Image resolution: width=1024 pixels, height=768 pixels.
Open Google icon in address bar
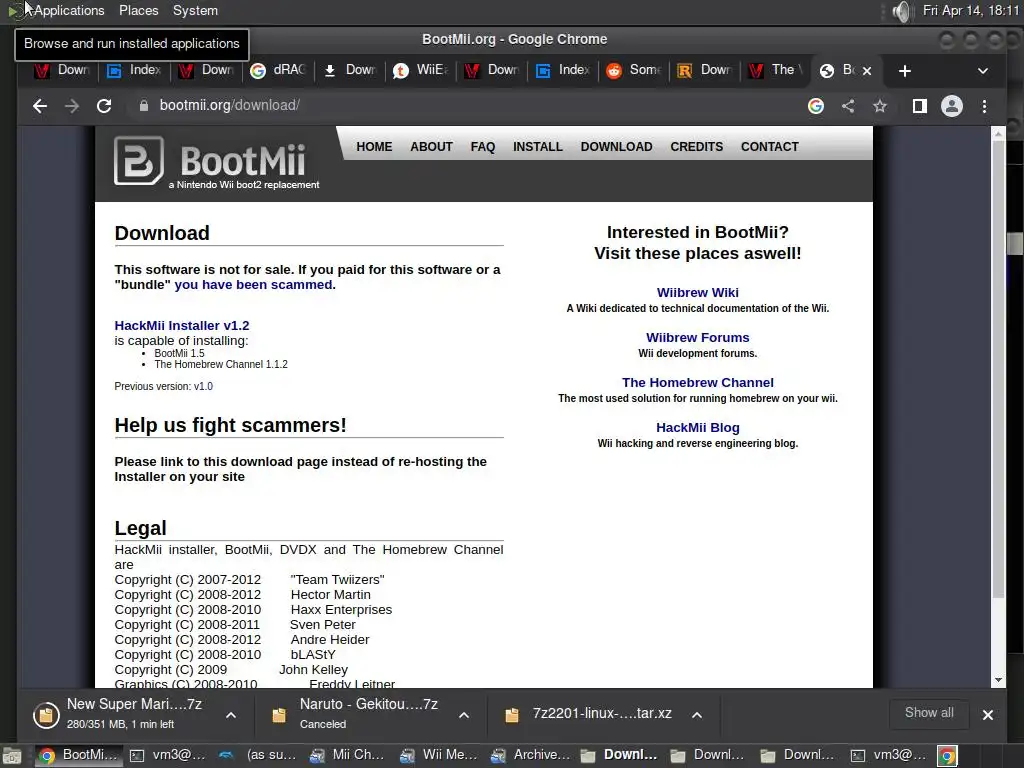[816, 106]
